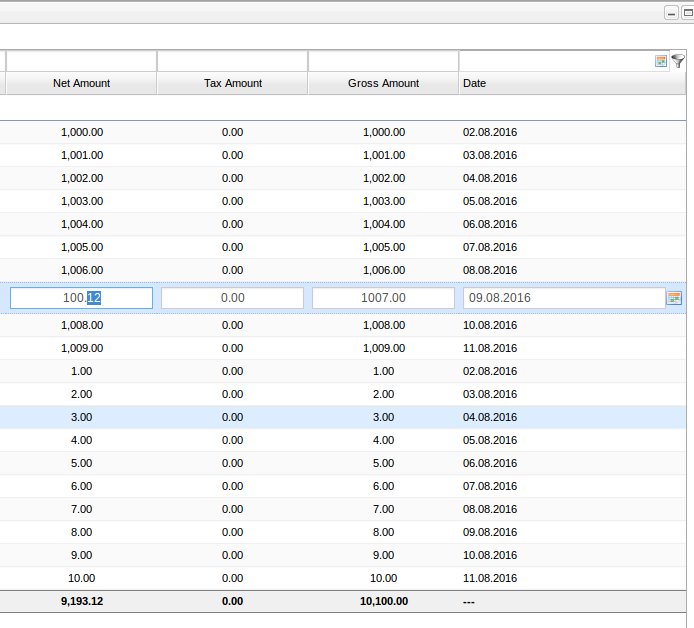The height and width of the screenshot is (628, 694).
Task: Click date 06.08.2016 in the 1,004.00 row
Action: point(490,224)
